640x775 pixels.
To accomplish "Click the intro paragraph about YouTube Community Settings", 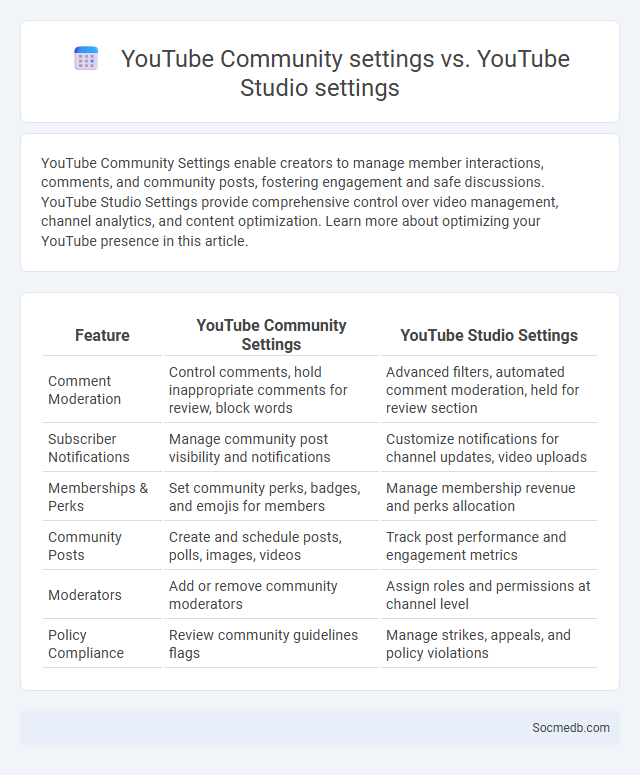I will click(300, 202).
